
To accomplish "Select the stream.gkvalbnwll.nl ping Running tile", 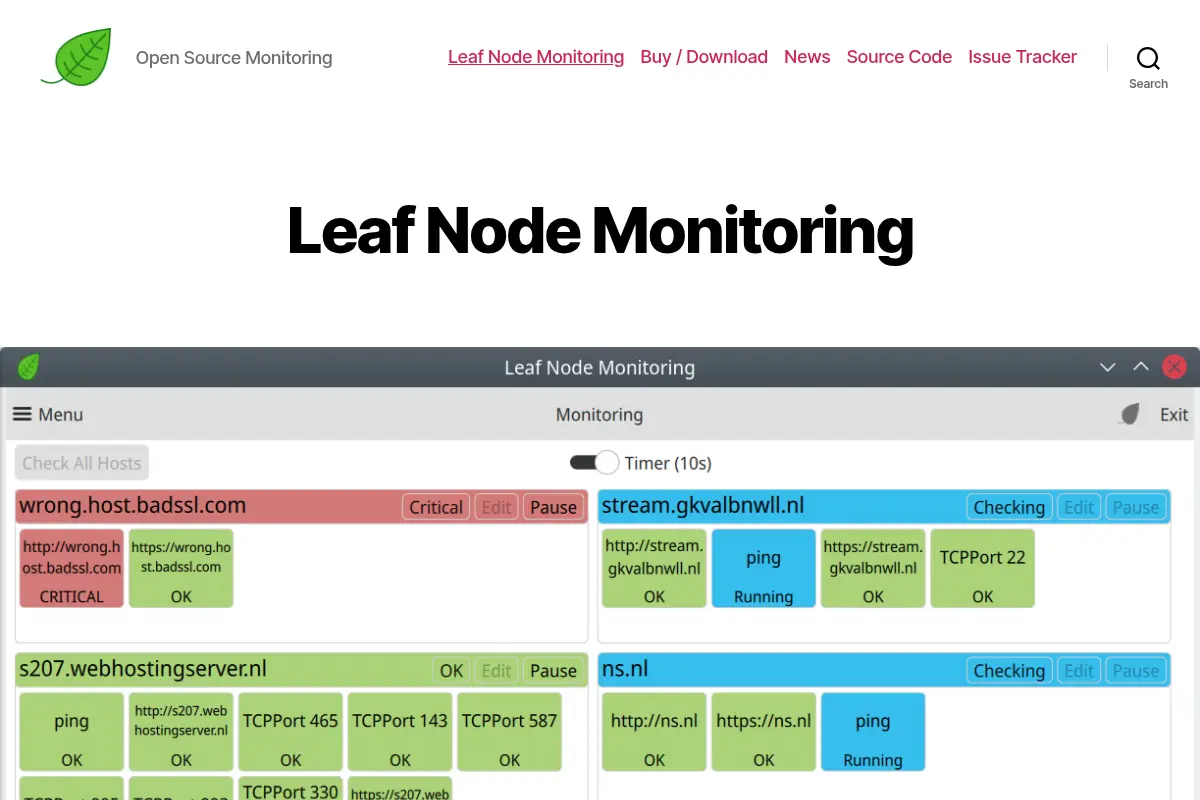I will pyautogui.click(x=763, y=568).
